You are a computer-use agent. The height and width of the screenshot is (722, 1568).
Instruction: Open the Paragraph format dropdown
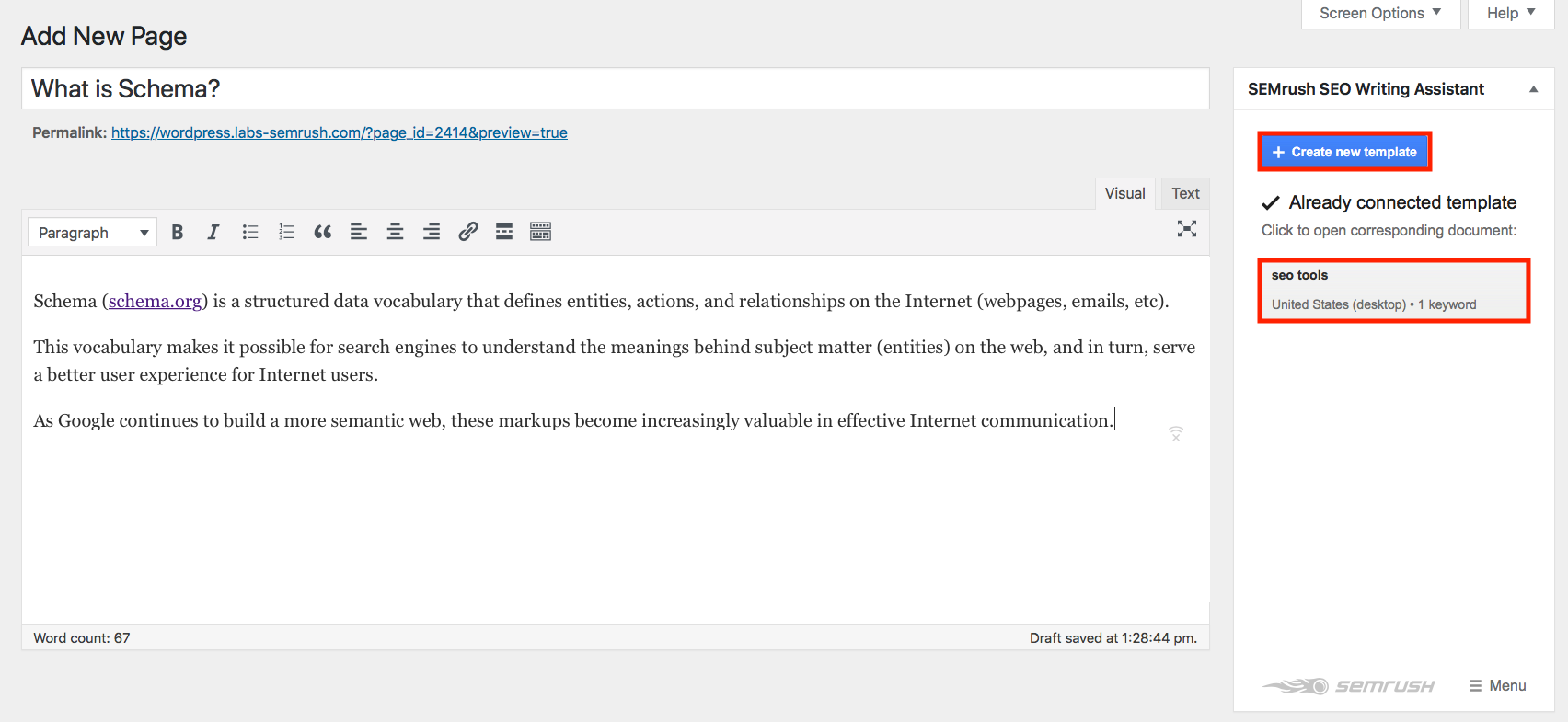[92, 233]
